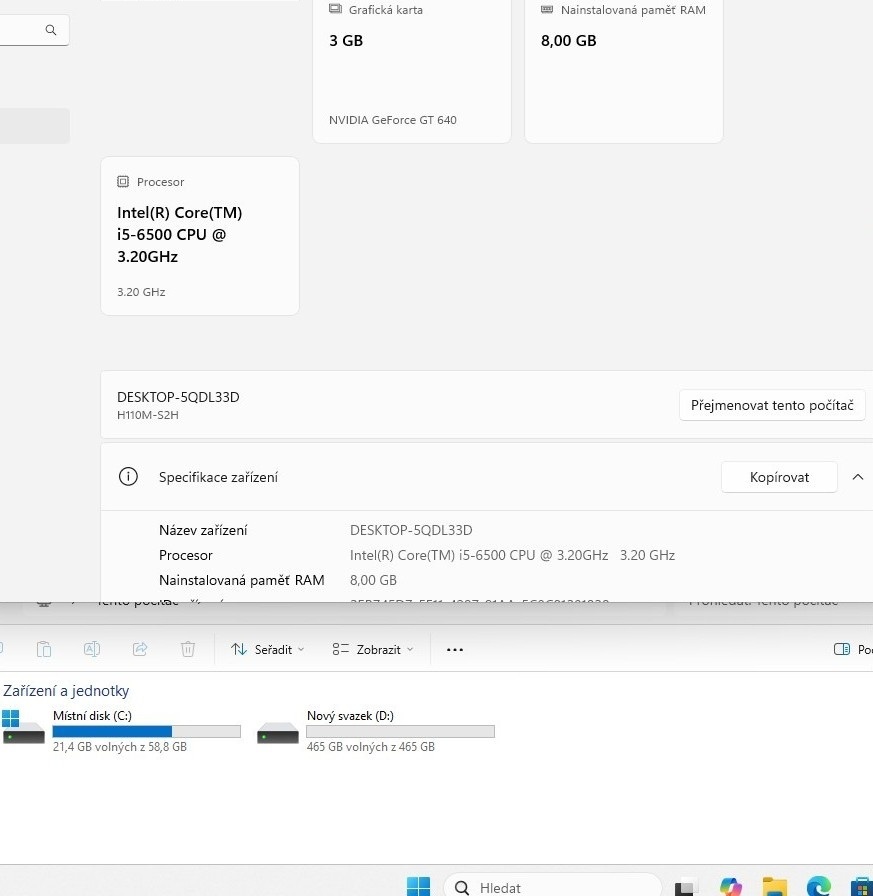Click the Paste icon in Explorer toolbar

click(x=44, y=649)
